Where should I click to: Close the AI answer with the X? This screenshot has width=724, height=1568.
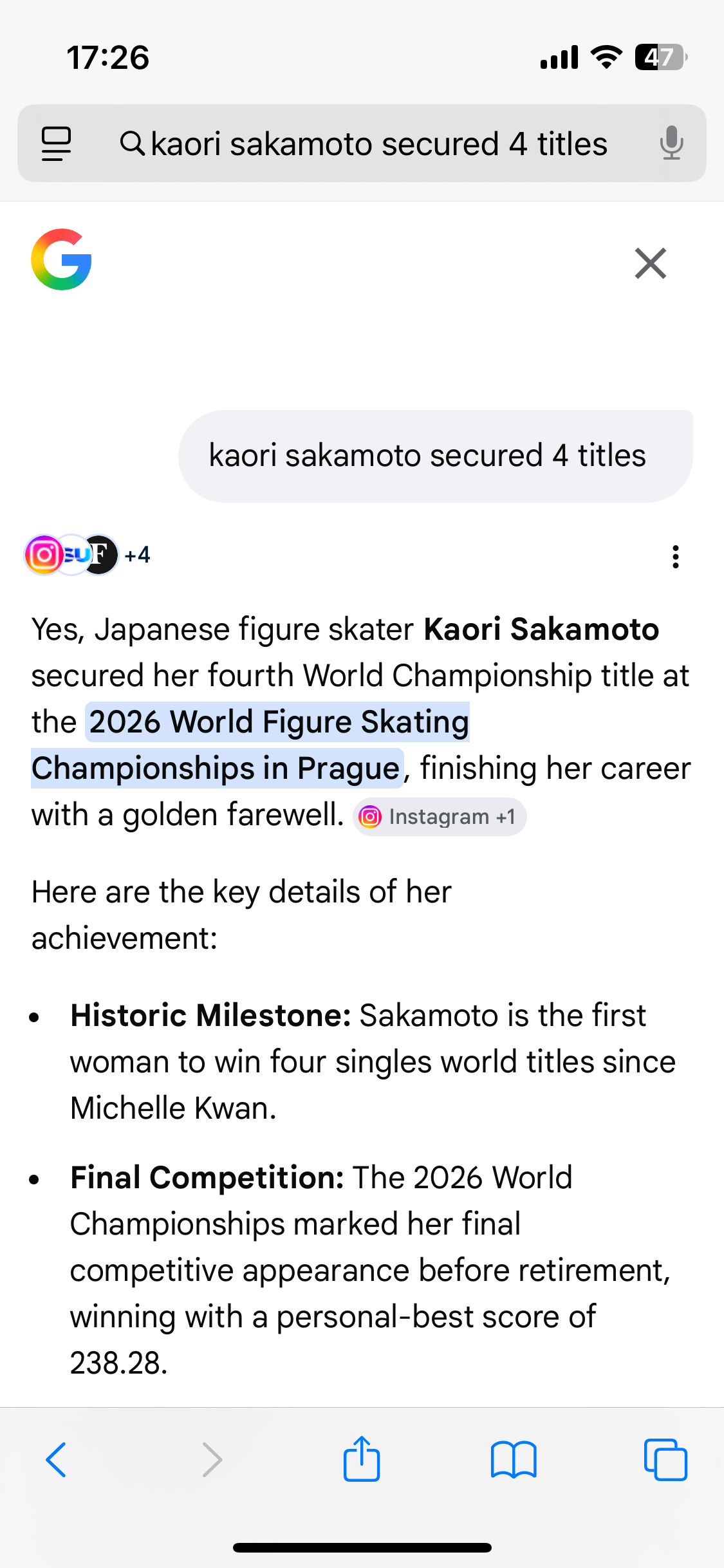(650, 263)
